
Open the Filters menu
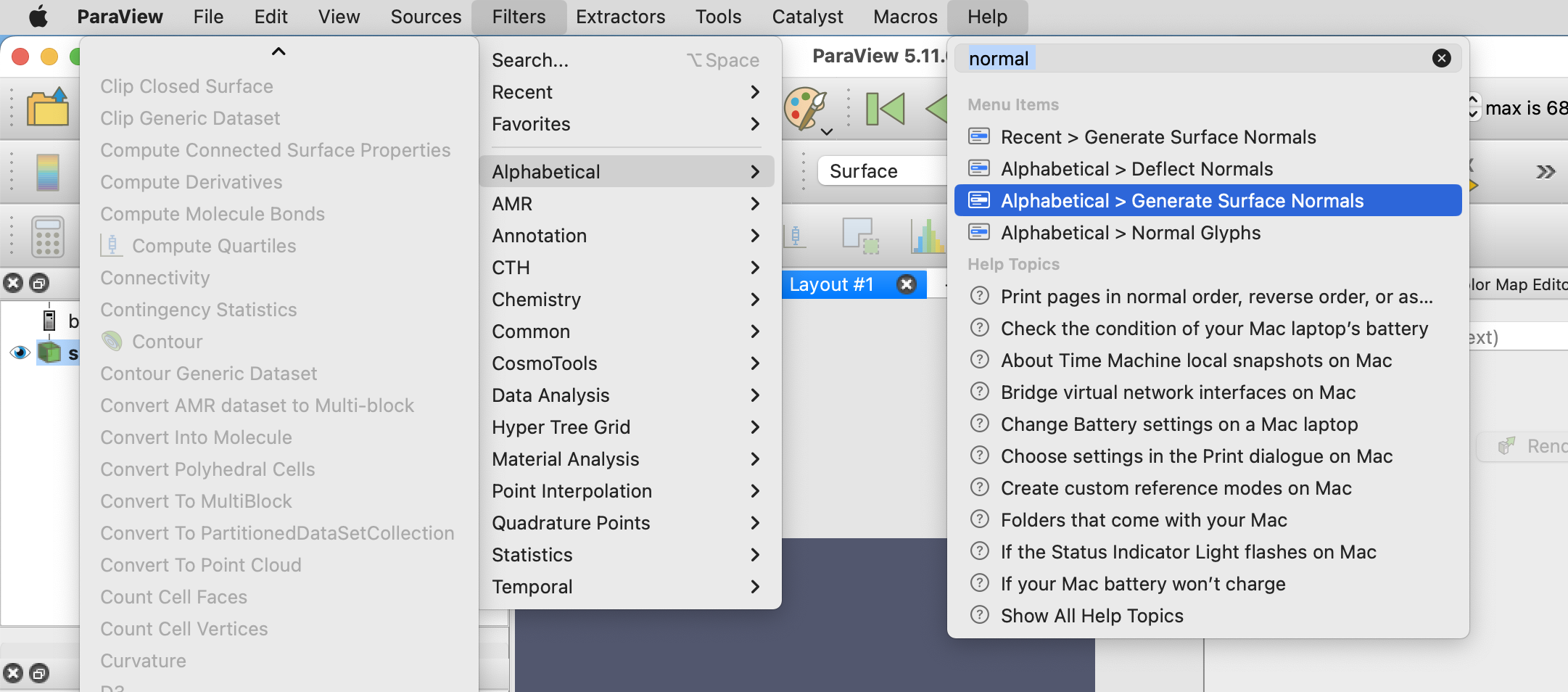[519, 17]
